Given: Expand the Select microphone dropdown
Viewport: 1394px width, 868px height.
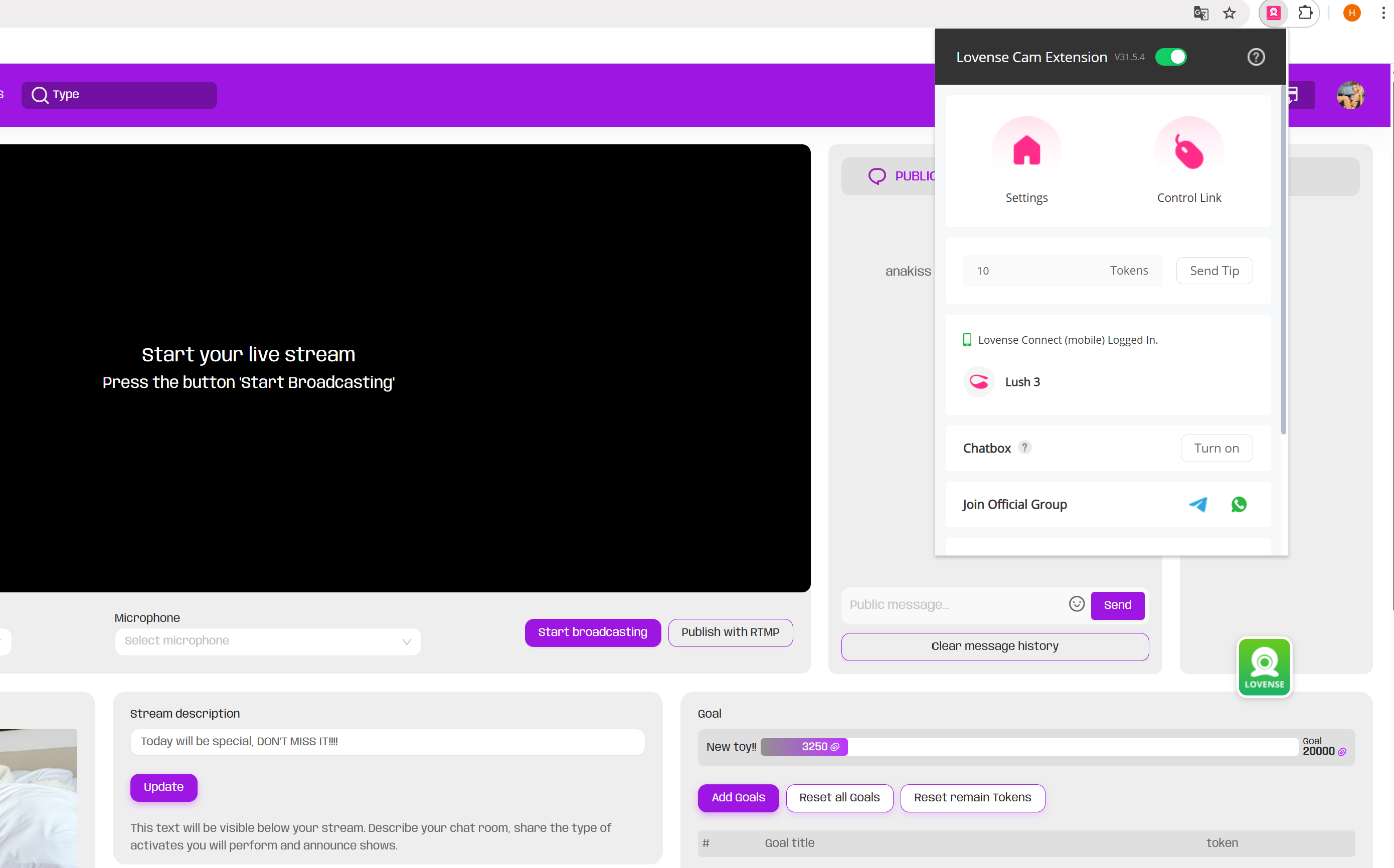Looking at the screenshot, I should point(268,641).
